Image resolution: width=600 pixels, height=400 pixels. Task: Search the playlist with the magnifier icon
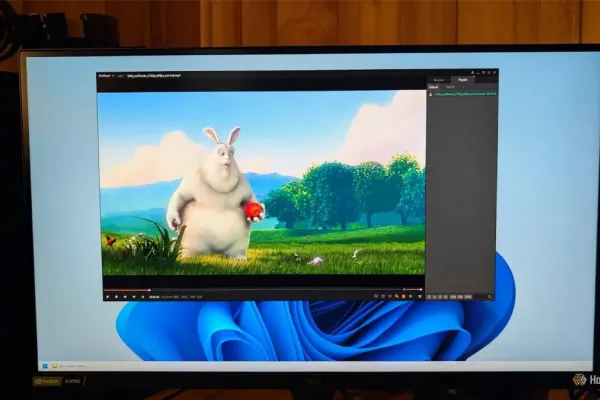pos(489,297)
